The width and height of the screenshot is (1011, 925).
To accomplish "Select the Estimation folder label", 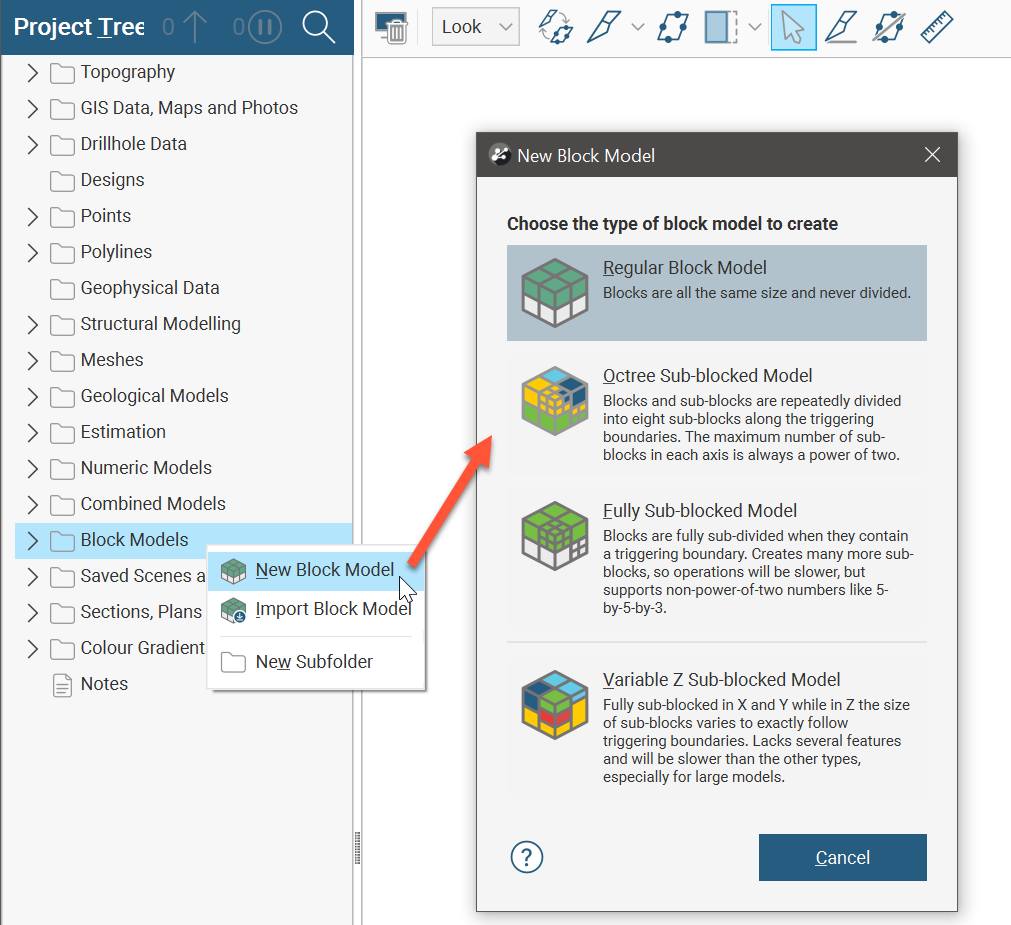I will 123,432.
